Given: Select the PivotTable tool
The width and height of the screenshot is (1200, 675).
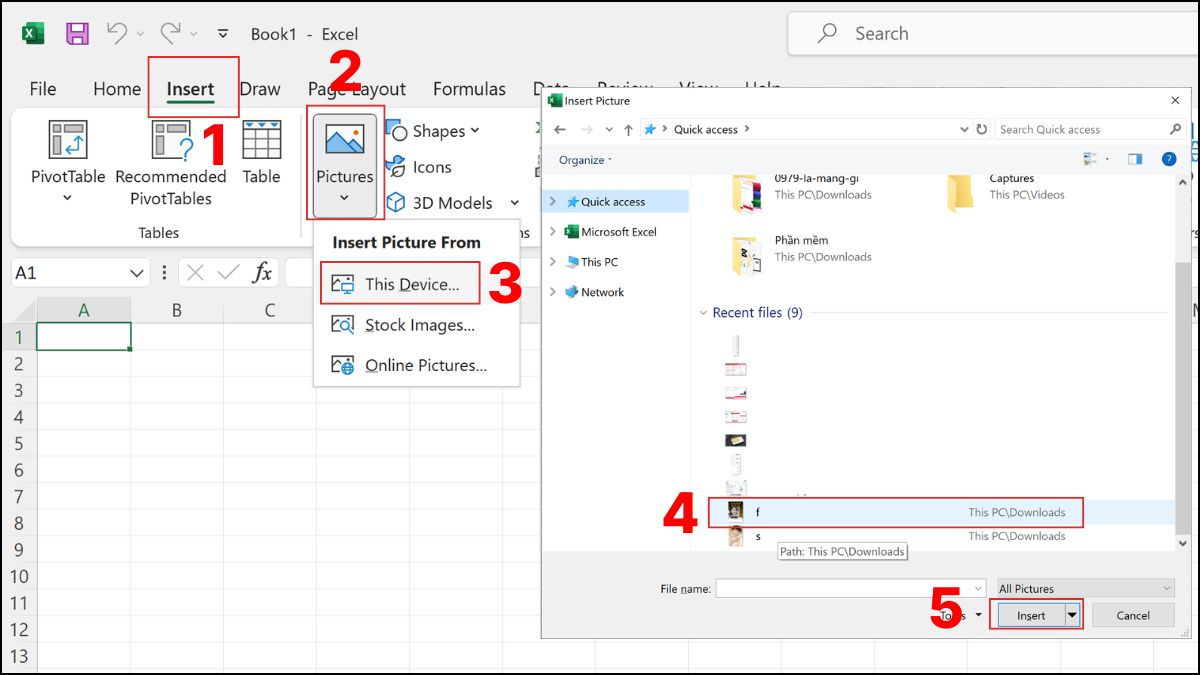Looking at the screenshot, I should coord(66,160).
